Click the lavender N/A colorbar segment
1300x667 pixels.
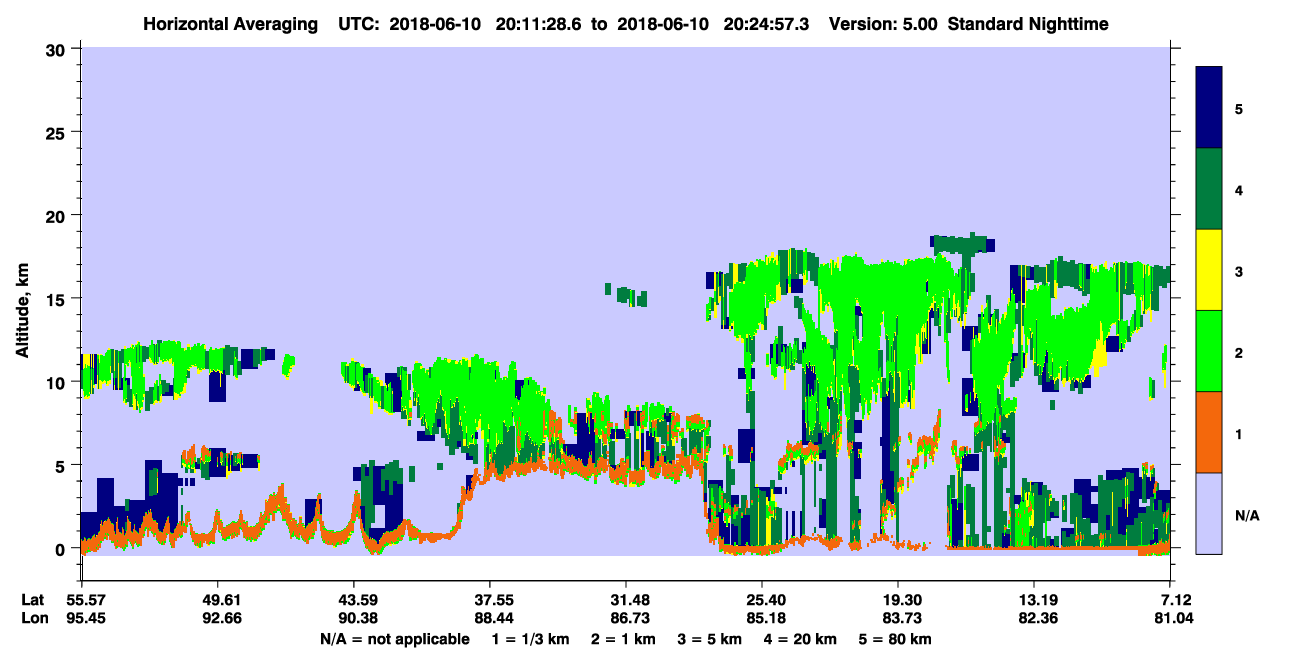(x=1209, y=513)
